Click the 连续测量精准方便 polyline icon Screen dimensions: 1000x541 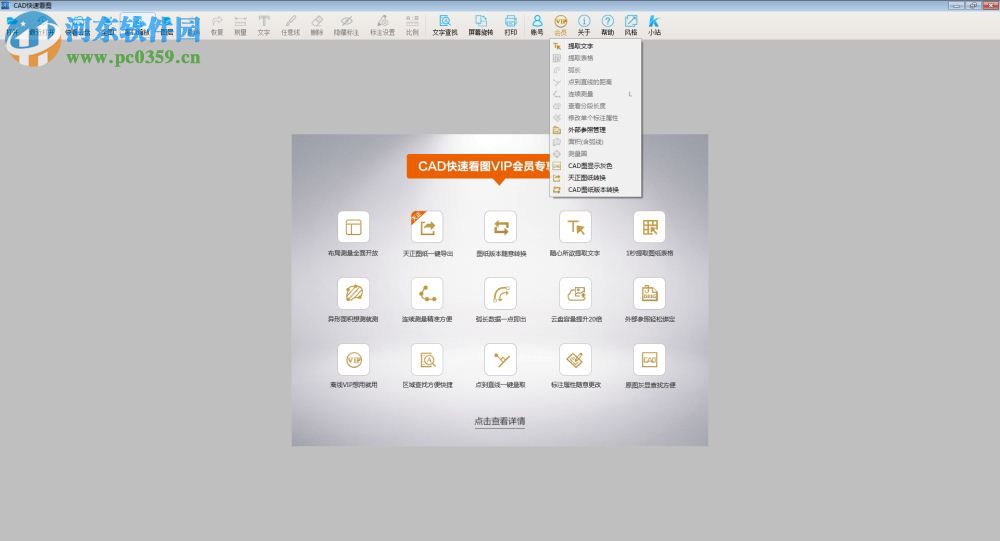coord(427,293)
